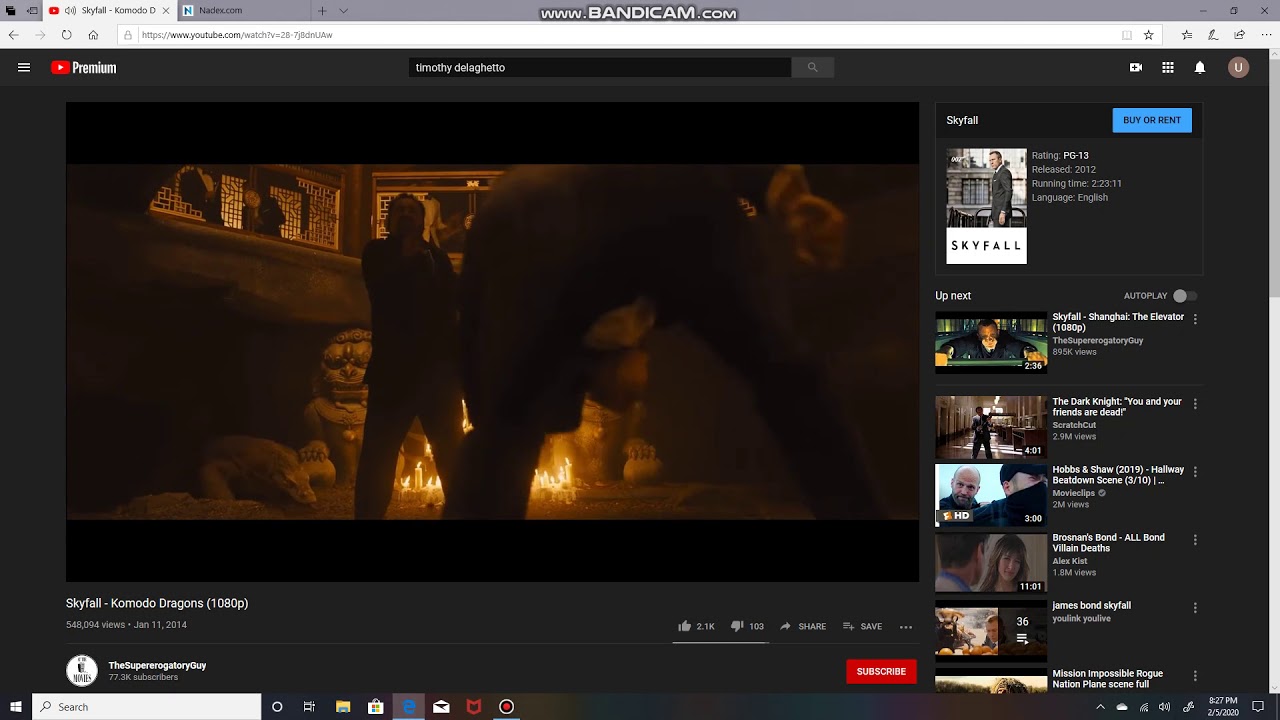Open the create video camera icon
The image size is (1280, 720).
click(1135, 68)
